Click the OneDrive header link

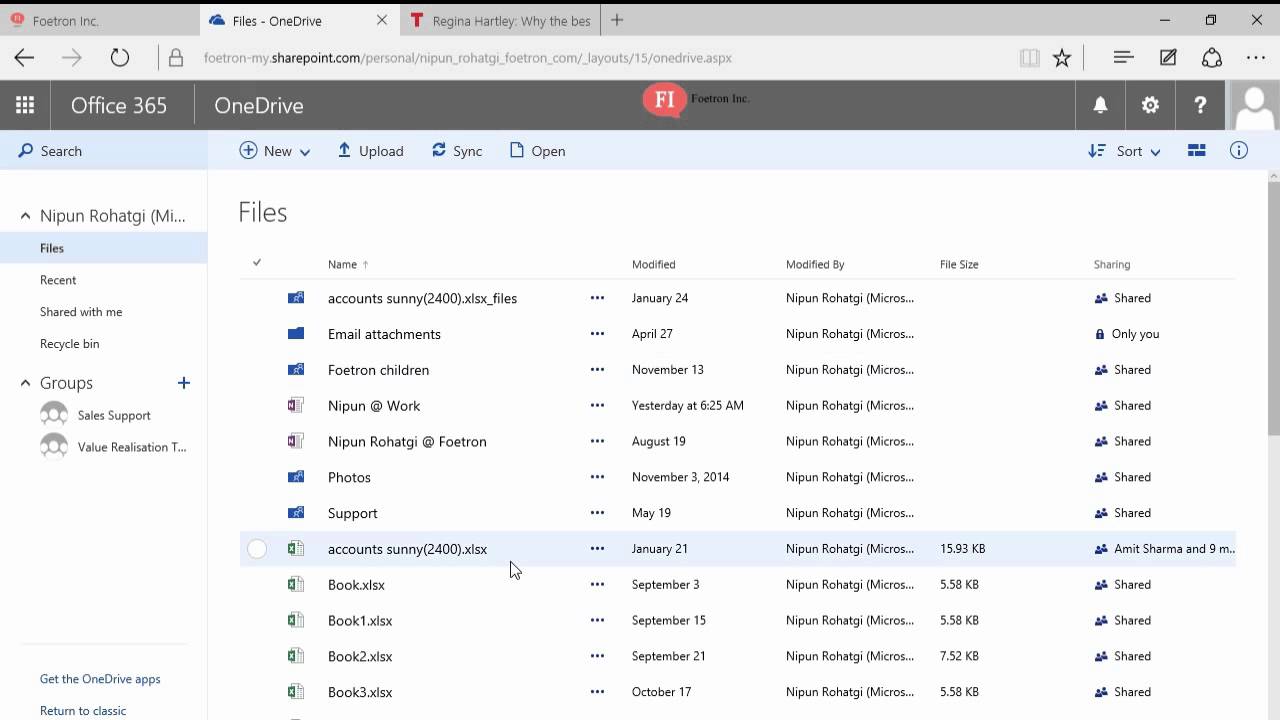[258, 105]
